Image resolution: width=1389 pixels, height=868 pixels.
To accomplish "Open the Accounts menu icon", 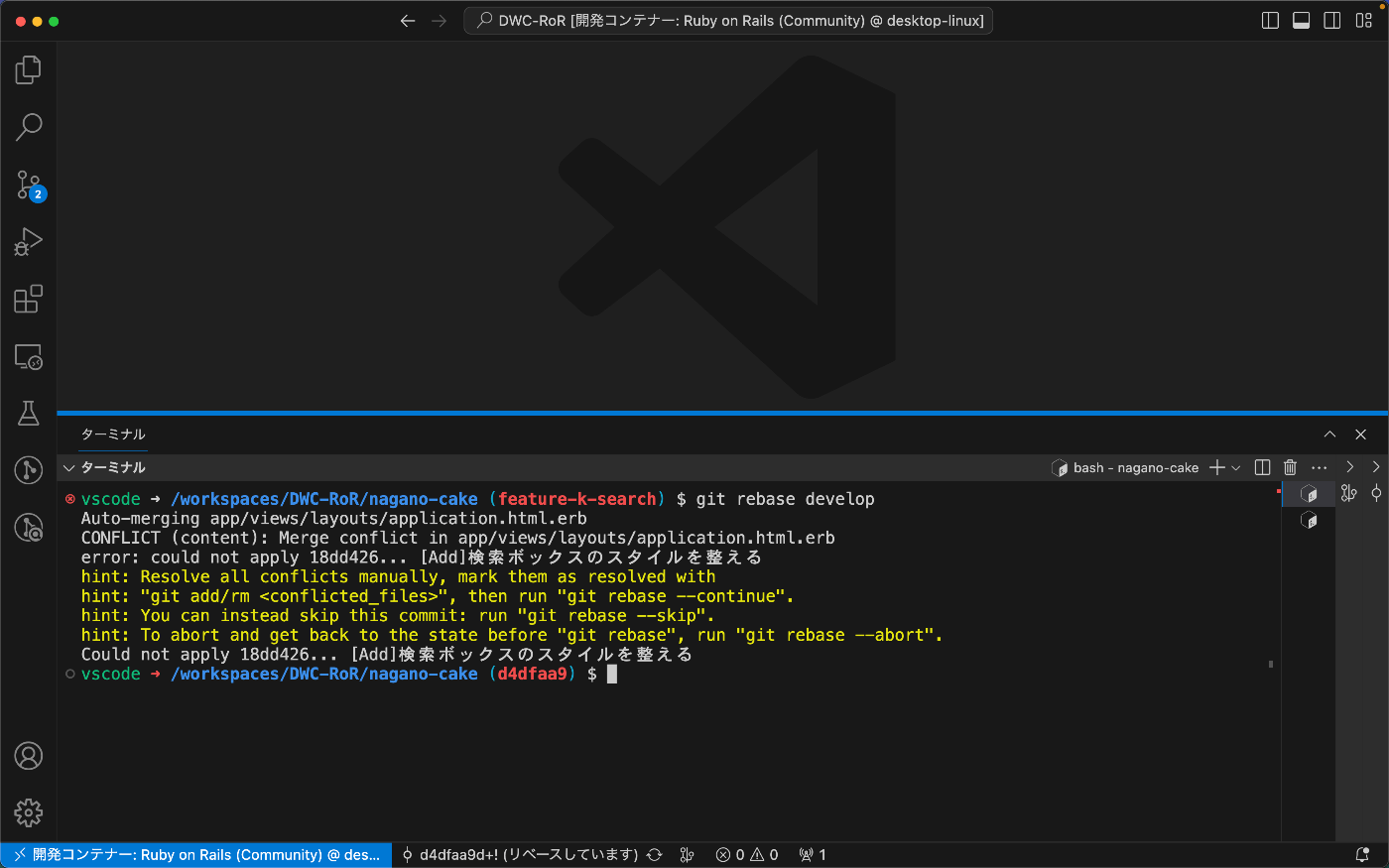I will [28, 756].
